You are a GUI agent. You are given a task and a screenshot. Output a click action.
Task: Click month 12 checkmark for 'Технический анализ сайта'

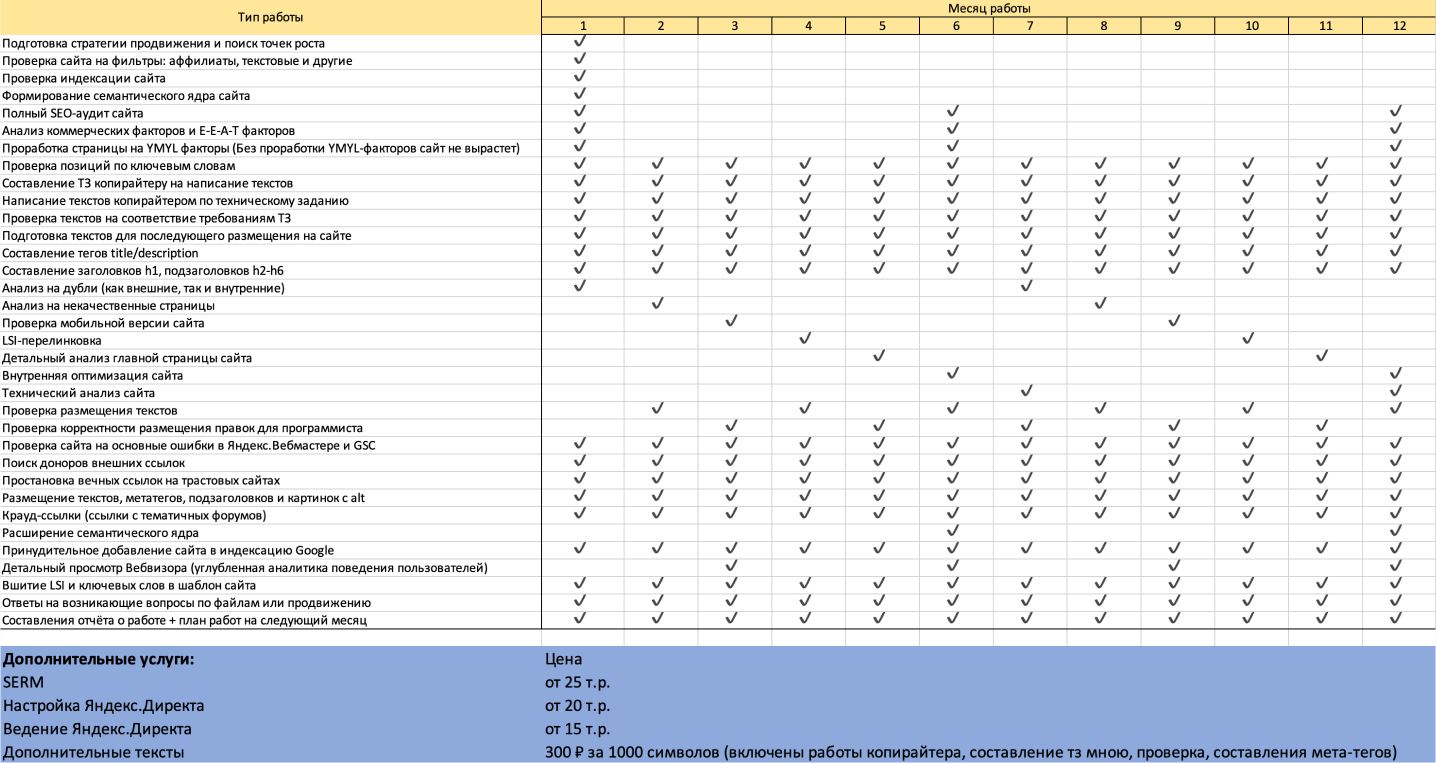point(1396,391)
